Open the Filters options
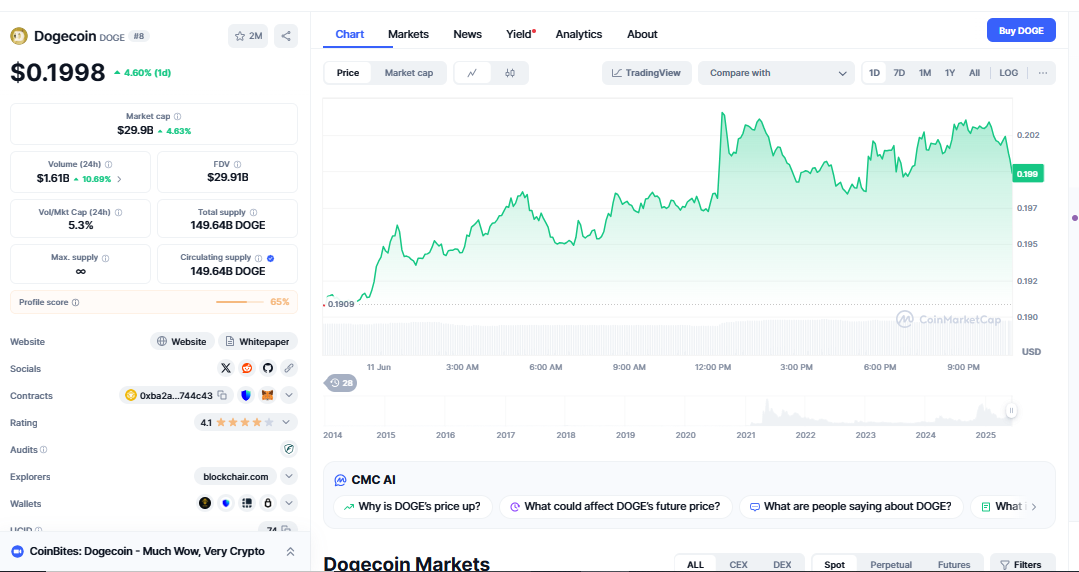 [1021, 564]
